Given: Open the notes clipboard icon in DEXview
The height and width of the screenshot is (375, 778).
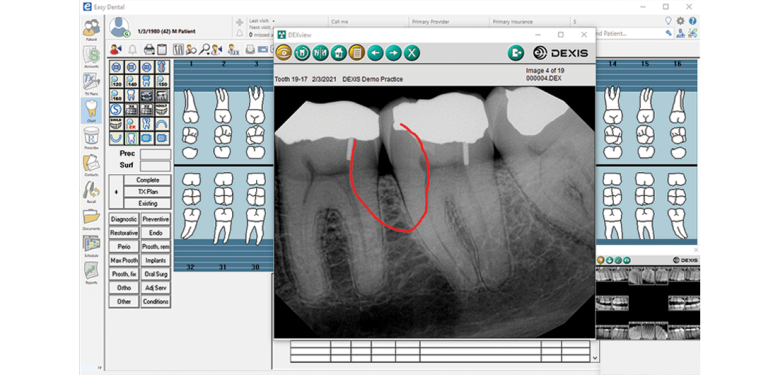Looking at the screenshot, I should (x=357, y=52).
